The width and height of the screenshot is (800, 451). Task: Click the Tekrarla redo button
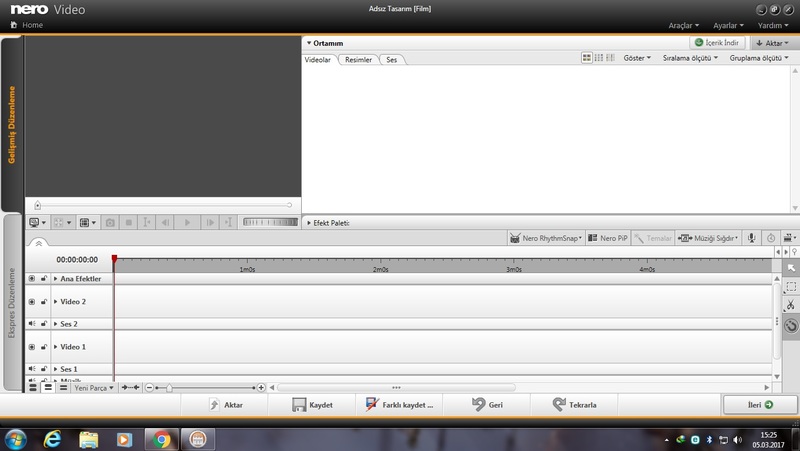pos(574,405)
